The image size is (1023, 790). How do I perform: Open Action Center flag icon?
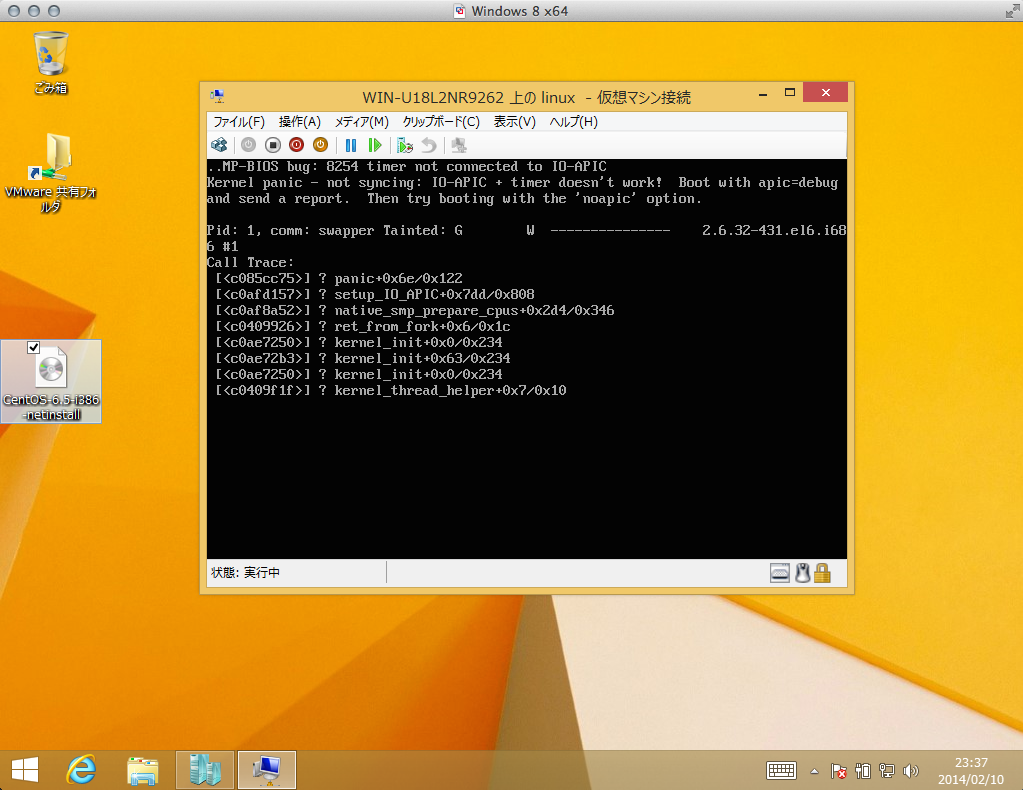point(838,771)
